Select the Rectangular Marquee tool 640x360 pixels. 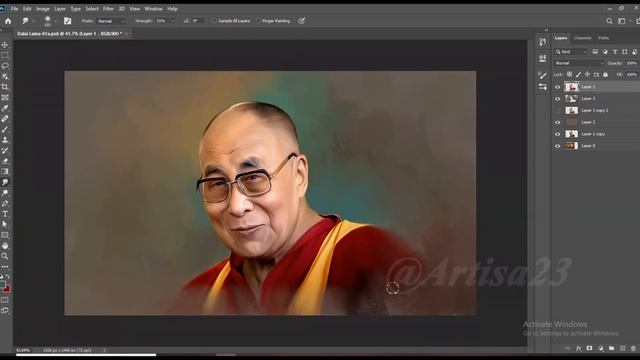click(x=5, y=55)
